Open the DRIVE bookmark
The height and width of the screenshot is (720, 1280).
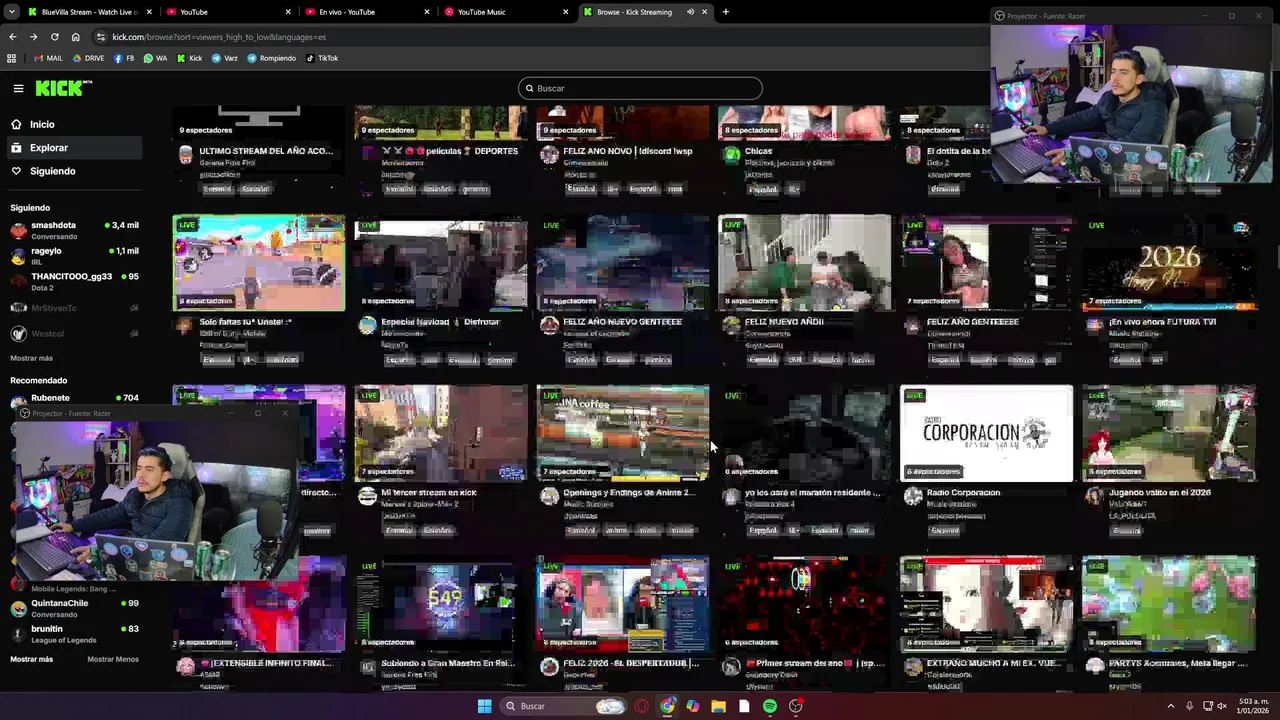[x=88, y=58]
